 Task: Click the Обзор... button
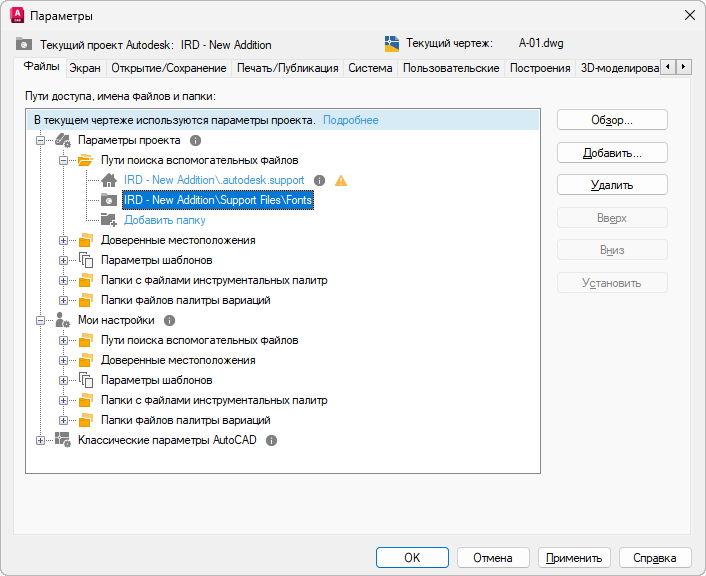tap(612, 120)
